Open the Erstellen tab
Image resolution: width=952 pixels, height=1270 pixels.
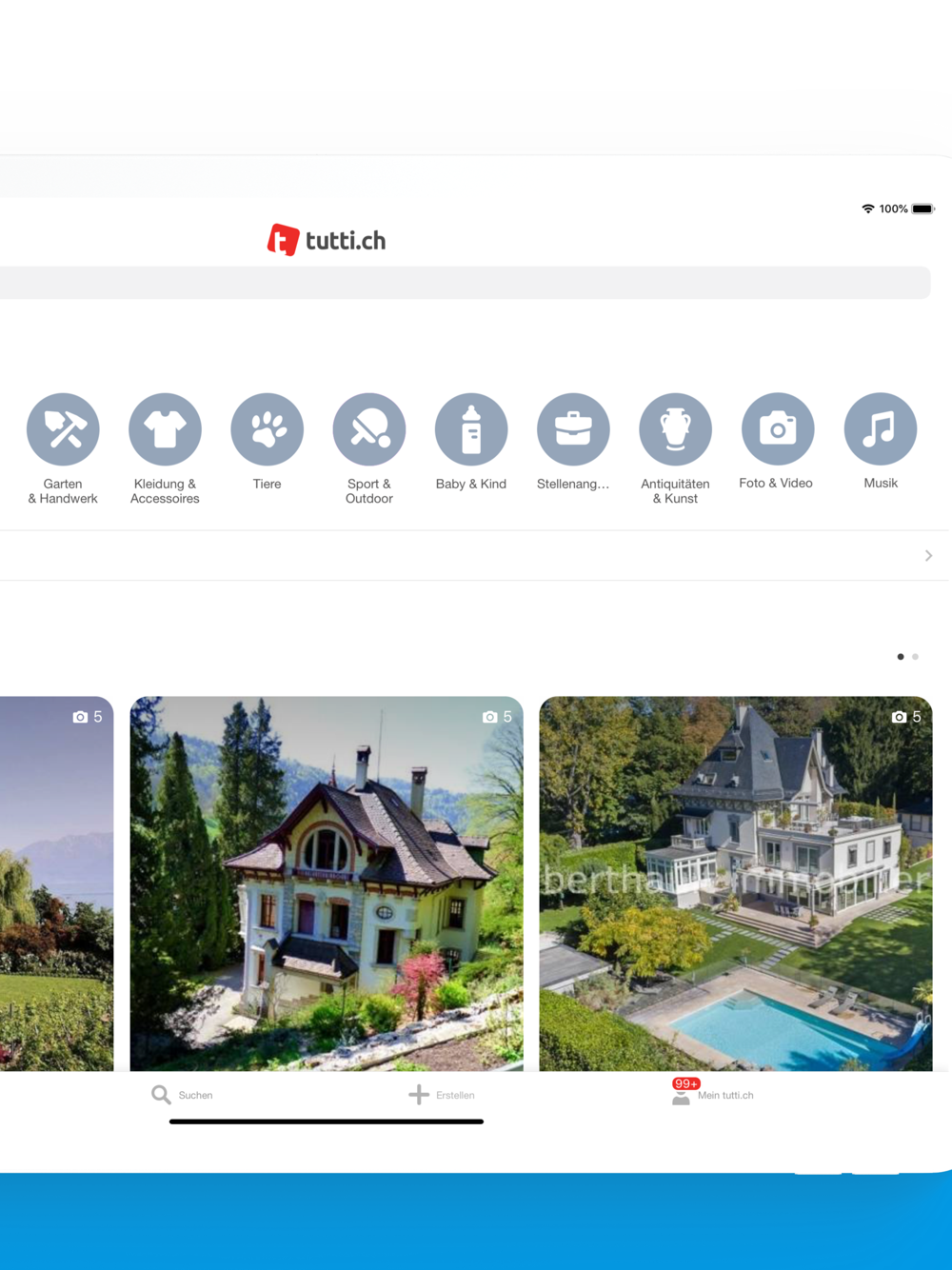pyautogui.click(x=442, y=1095)
